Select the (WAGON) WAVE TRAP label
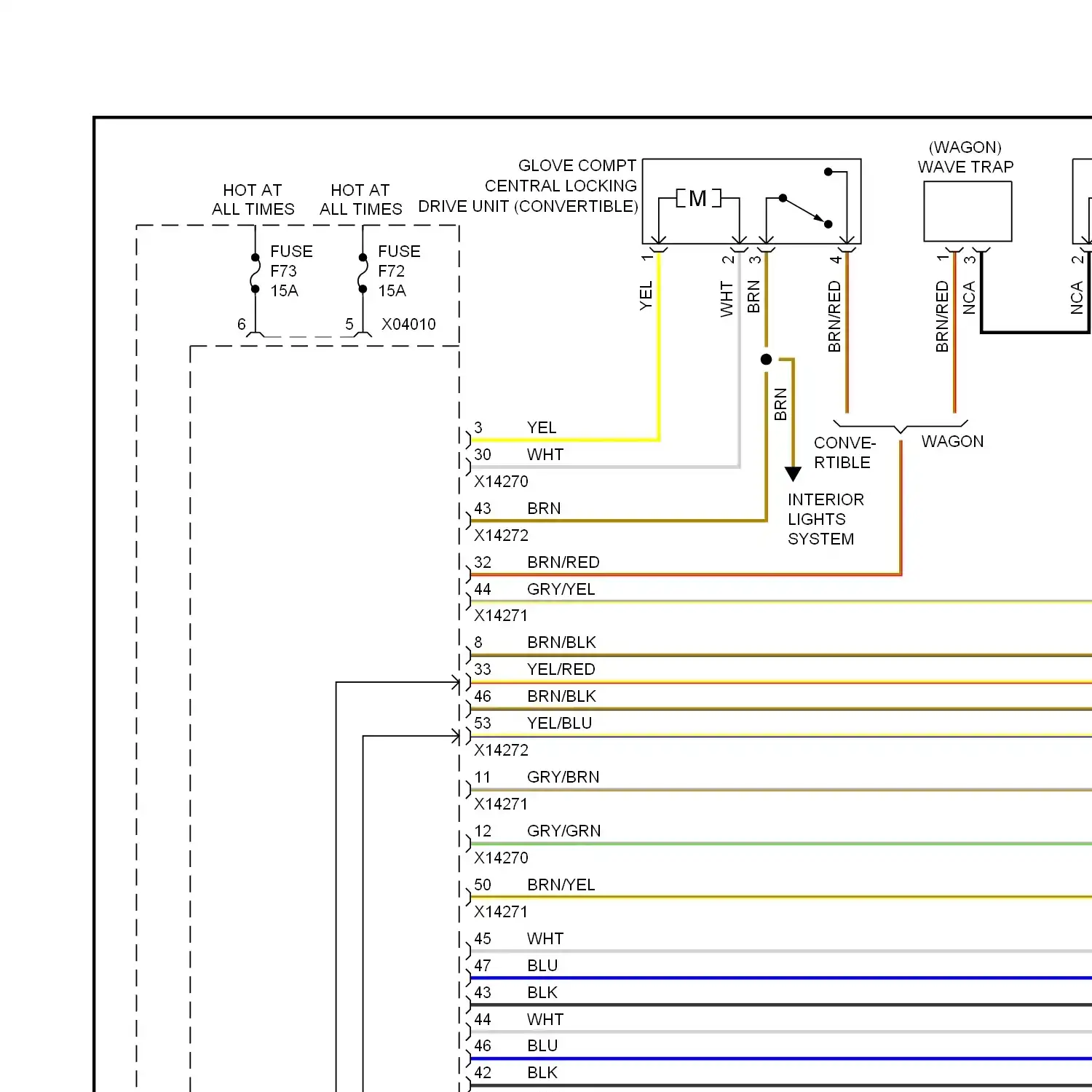The width and height of the screenshot is (1092, 1092). point(965,157)
